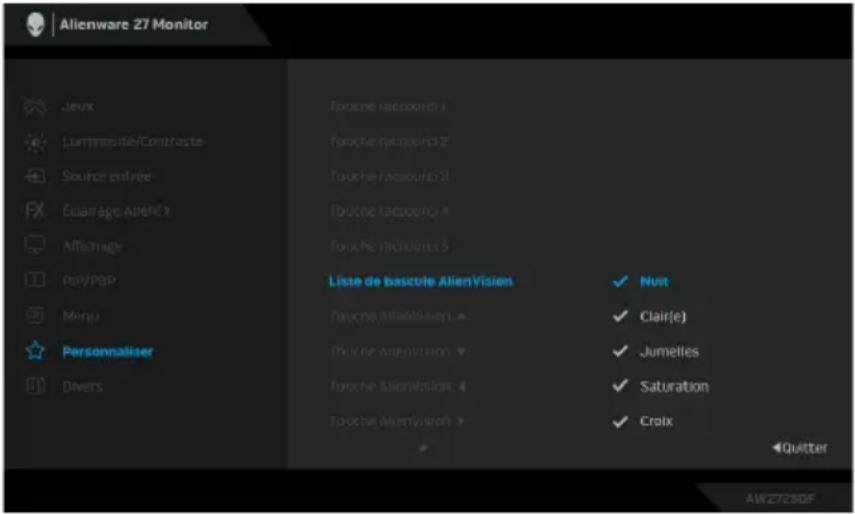Select the highlighted Personnaliser menu entry
855x514 pixels.
107,352
